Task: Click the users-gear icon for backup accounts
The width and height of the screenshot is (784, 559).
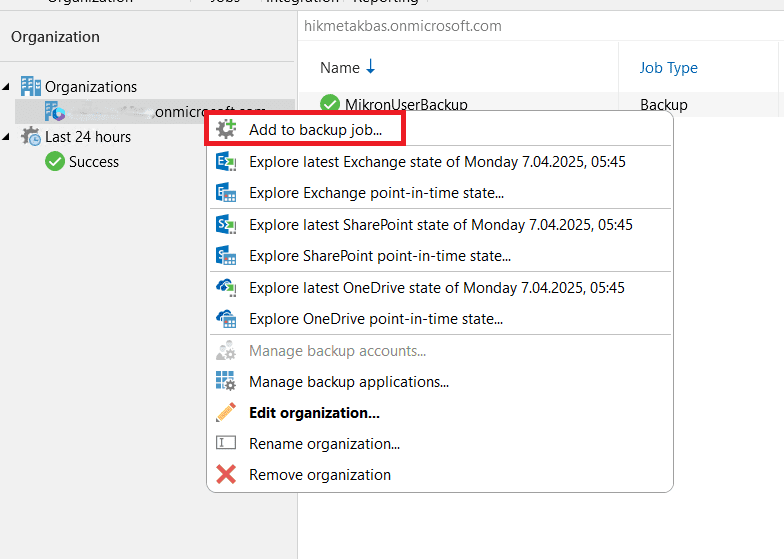Action: click(x=226, y=350)
